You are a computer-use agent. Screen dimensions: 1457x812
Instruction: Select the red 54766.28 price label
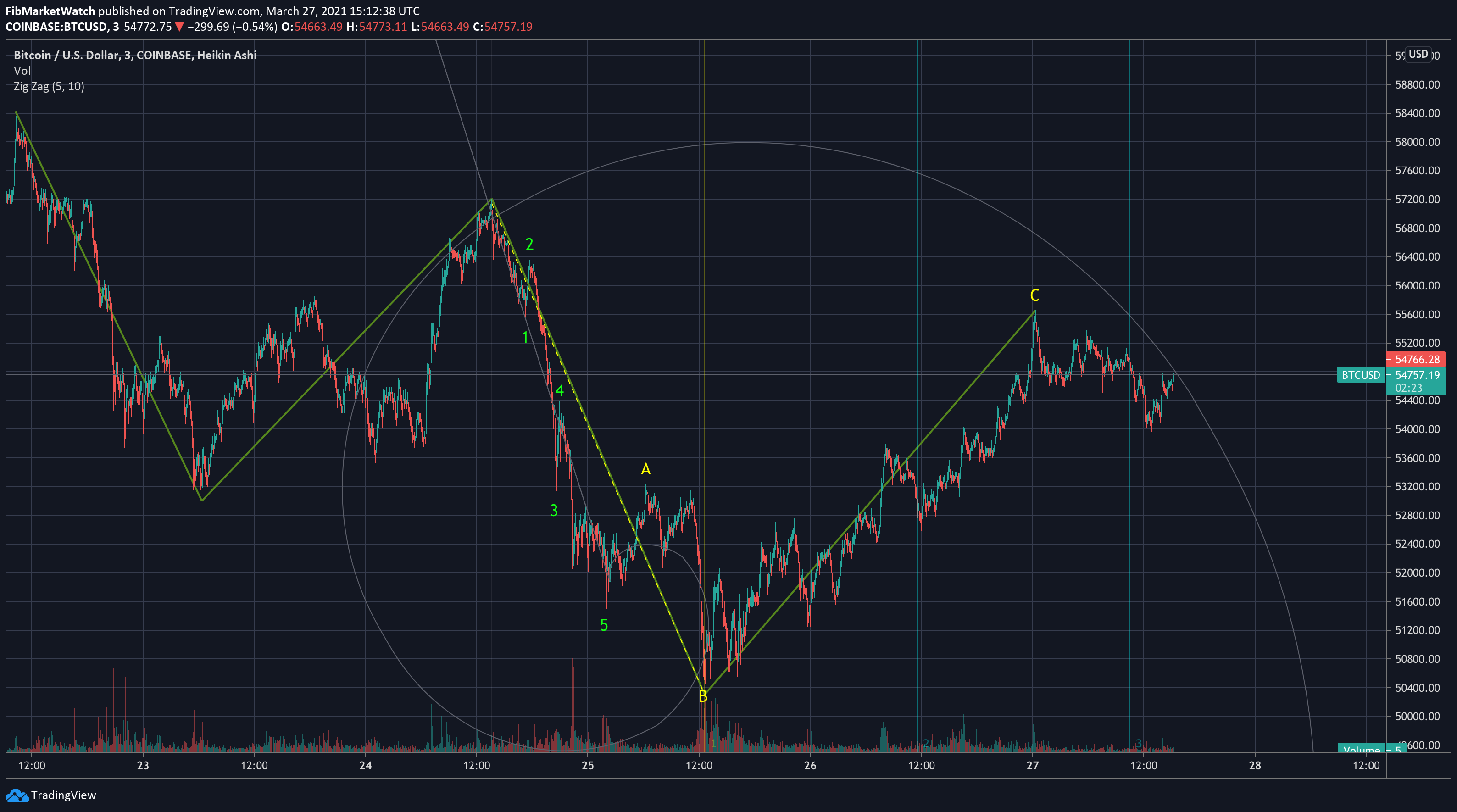(x=1416, y=360)
